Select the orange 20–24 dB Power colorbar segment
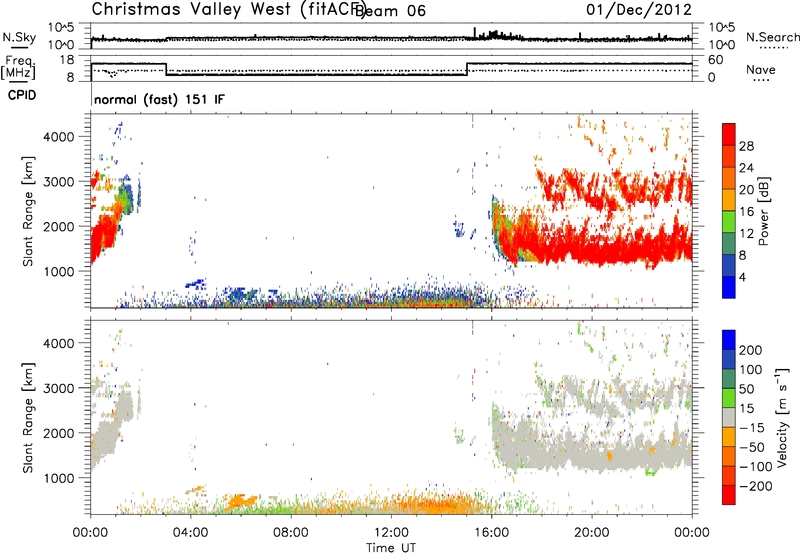The height and width of the screenshot is (554, 800). point(729,178)
